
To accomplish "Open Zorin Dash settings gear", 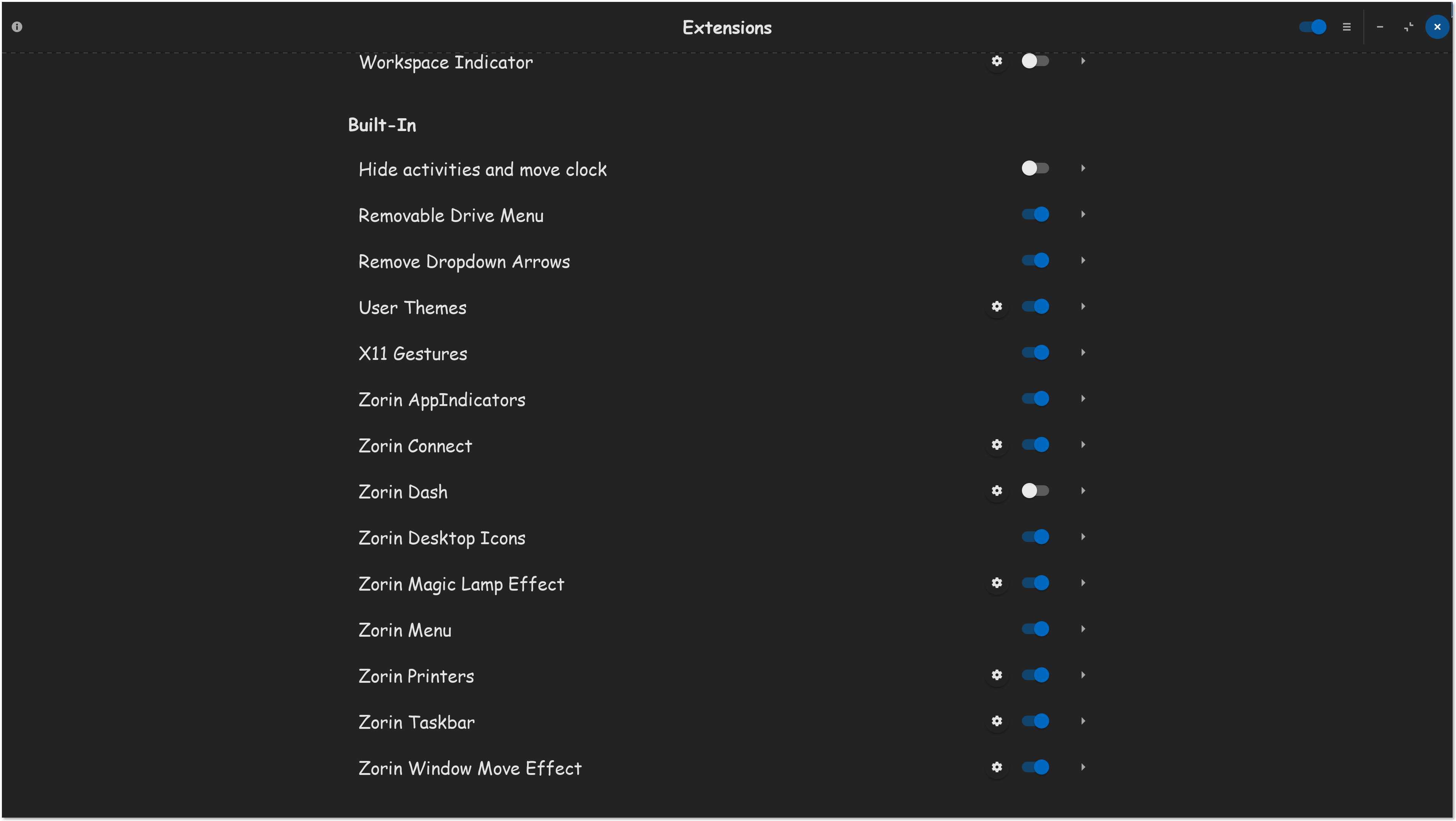I will [997, 491].
